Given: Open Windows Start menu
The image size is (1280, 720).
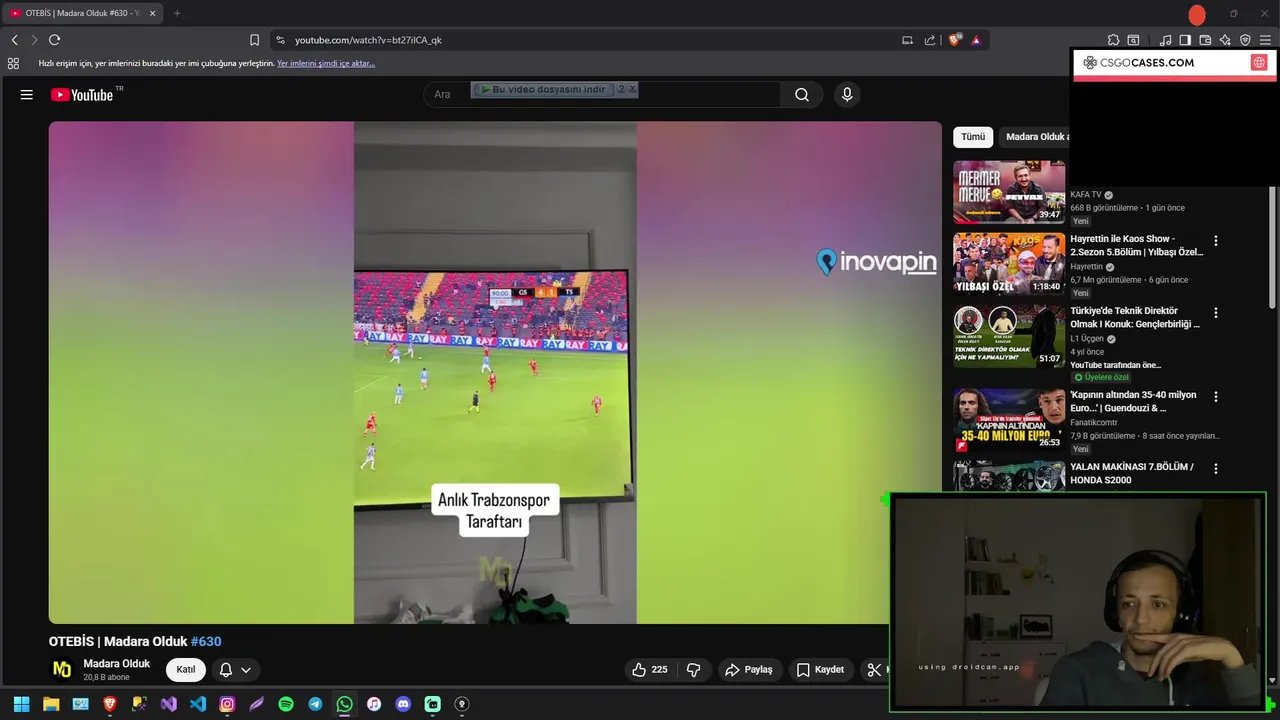Looking at the screenshot, I should tap(21, 704).
